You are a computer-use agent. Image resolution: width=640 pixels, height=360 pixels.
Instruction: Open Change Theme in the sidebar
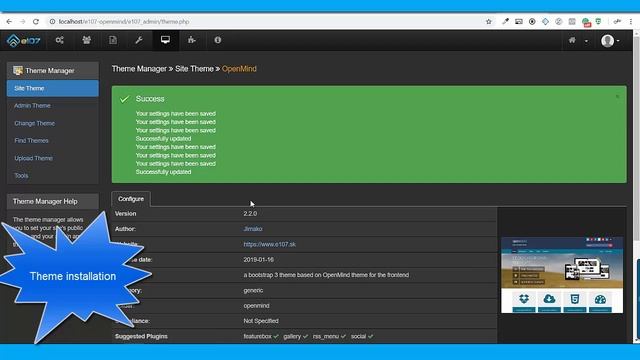34,123
